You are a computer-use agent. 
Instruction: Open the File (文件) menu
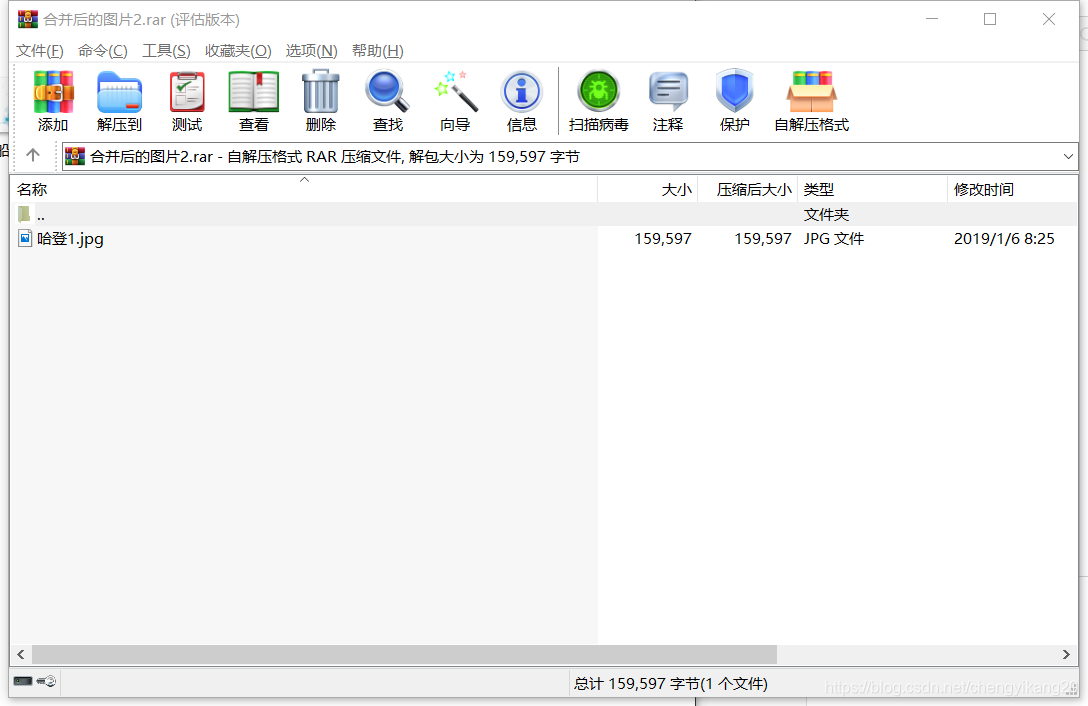[x=40, y=51]
